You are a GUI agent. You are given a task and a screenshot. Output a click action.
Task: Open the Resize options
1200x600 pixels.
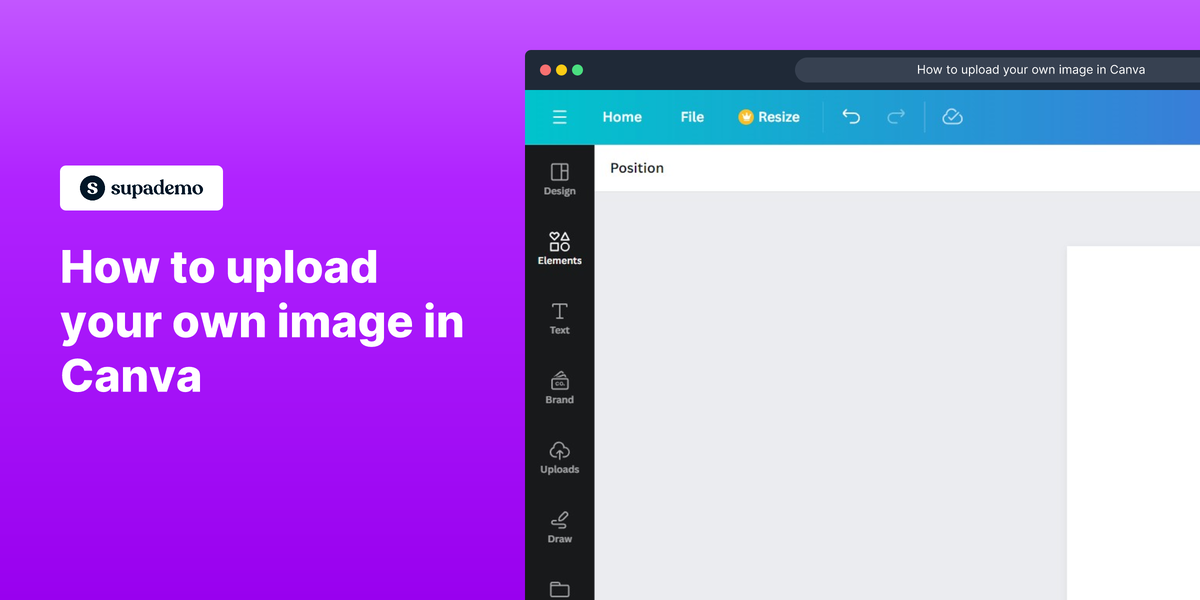[778, 117]
